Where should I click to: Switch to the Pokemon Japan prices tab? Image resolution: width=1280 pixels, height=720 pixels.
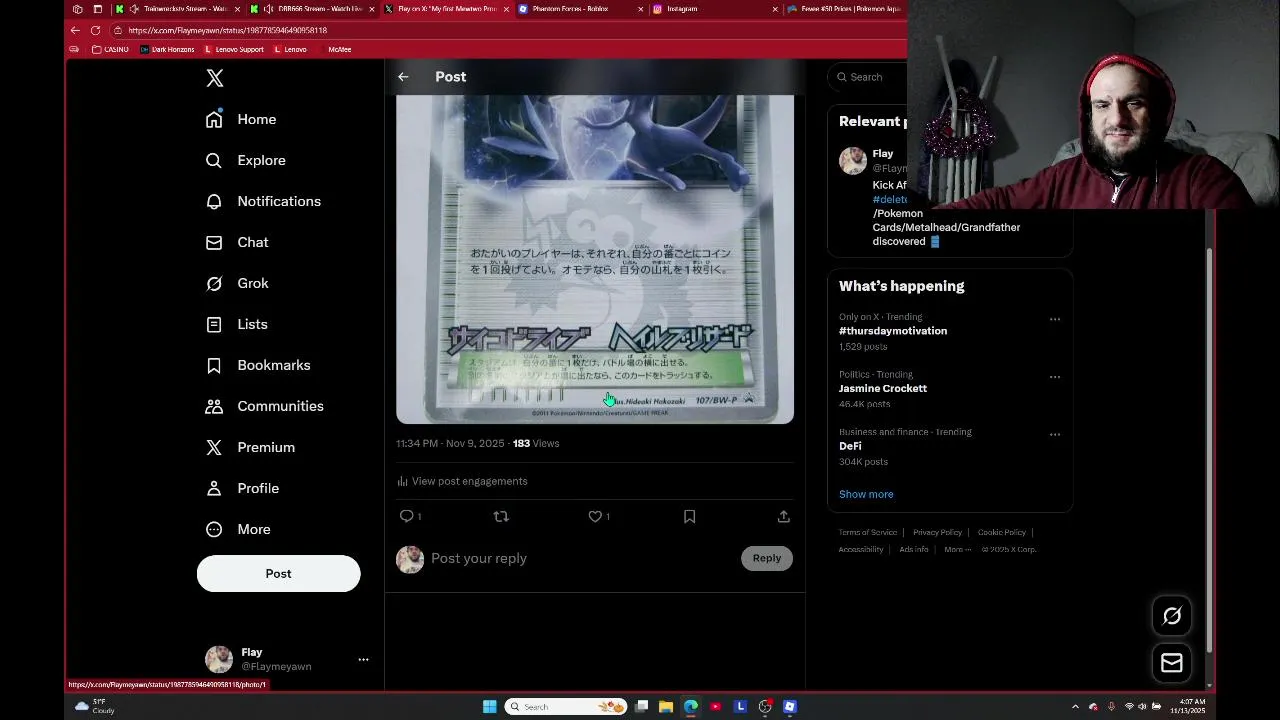(844, 9)
